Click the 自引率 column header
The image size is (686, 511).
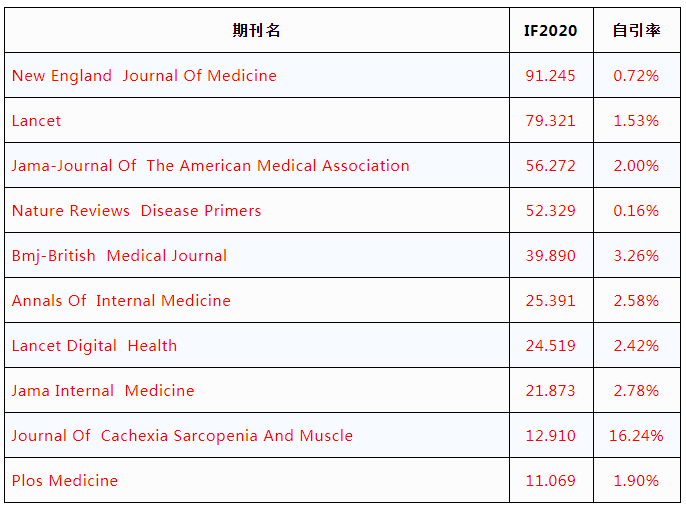tap(636, 30)
